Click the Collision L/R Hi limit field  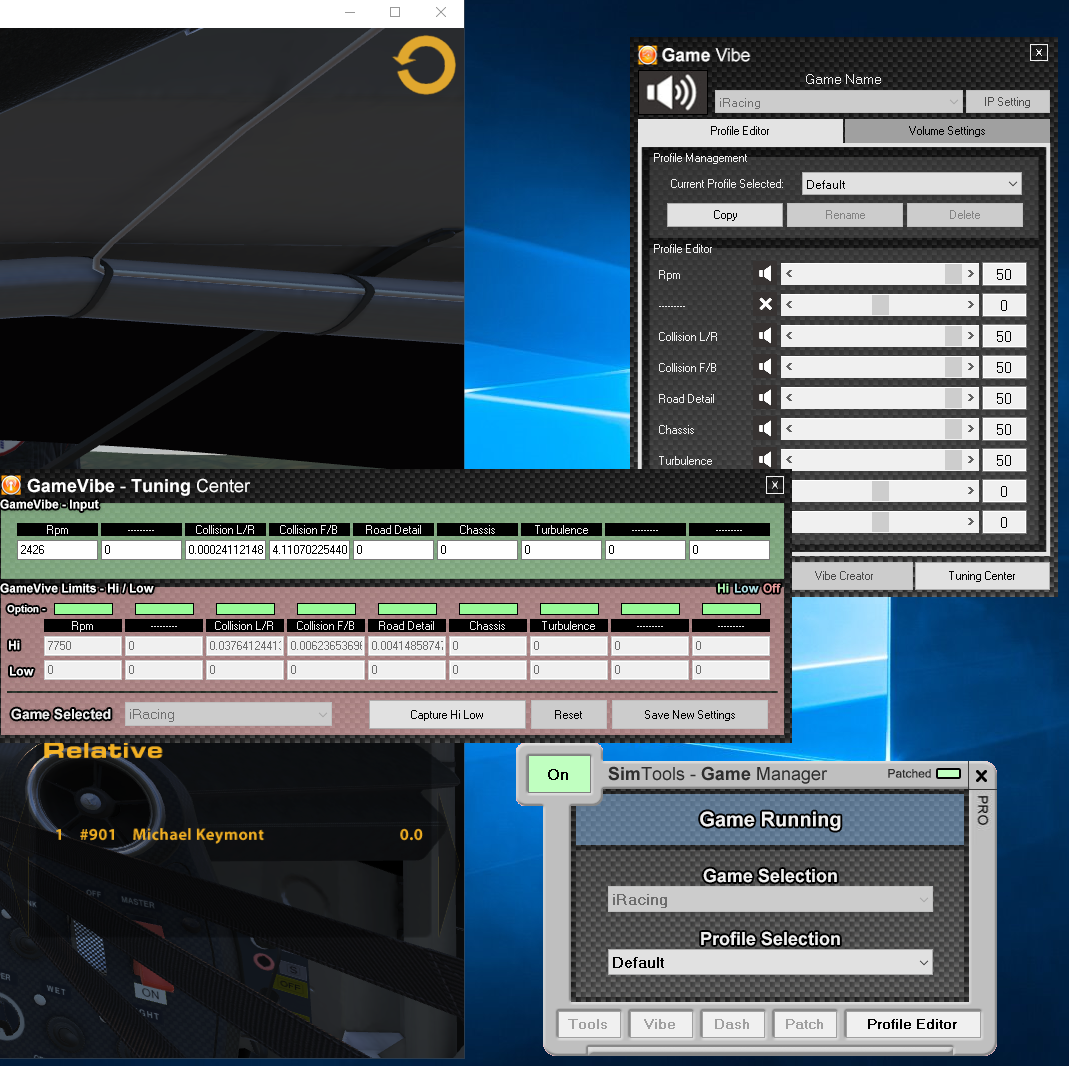[x=245, y=645]
